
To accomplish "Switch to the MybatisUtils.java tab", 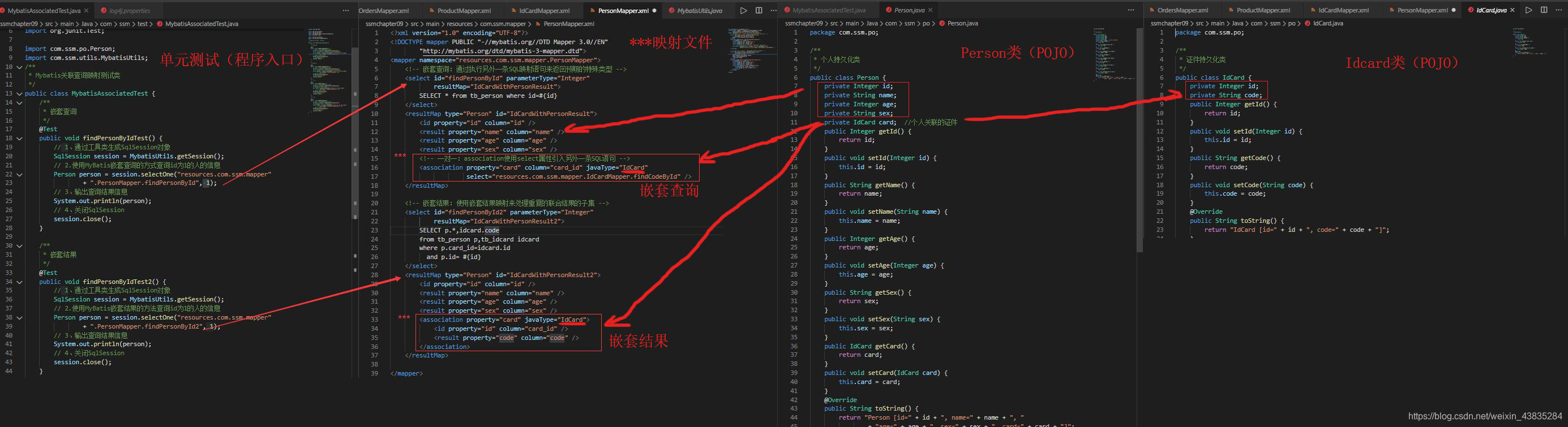I will click(x=700, y=10).
